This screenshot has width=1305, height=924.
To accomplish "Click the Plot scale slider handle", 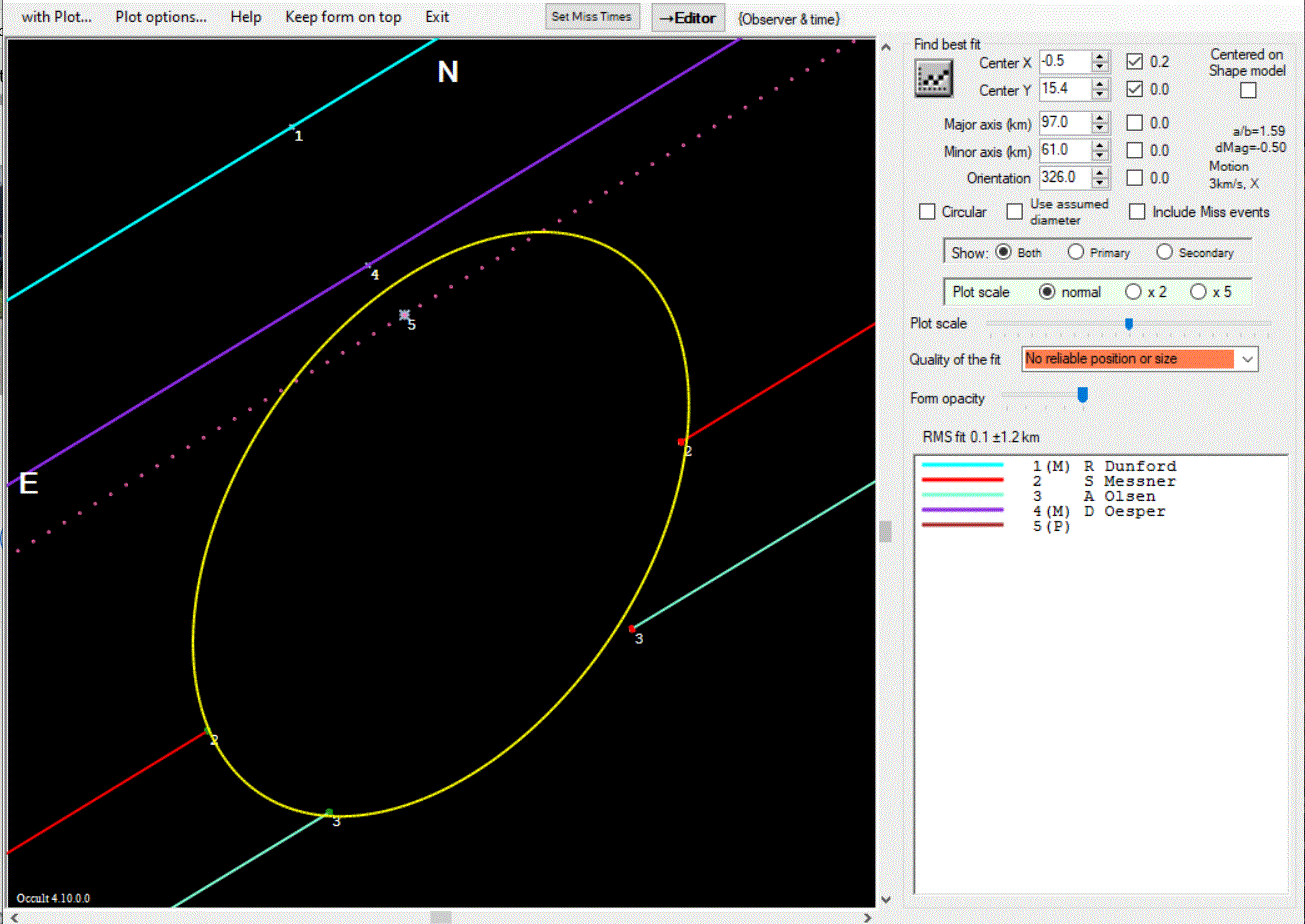I will tap(1129, 323).
